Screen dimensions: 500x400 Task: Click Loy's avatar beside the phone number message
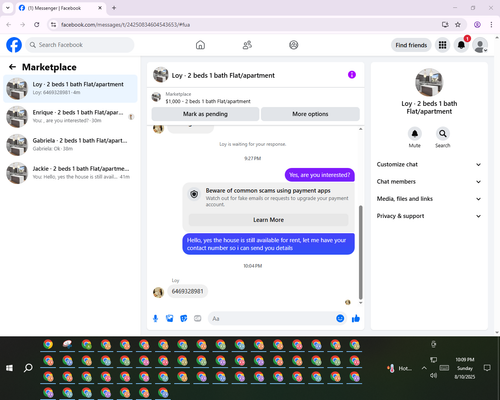(158, 292)
